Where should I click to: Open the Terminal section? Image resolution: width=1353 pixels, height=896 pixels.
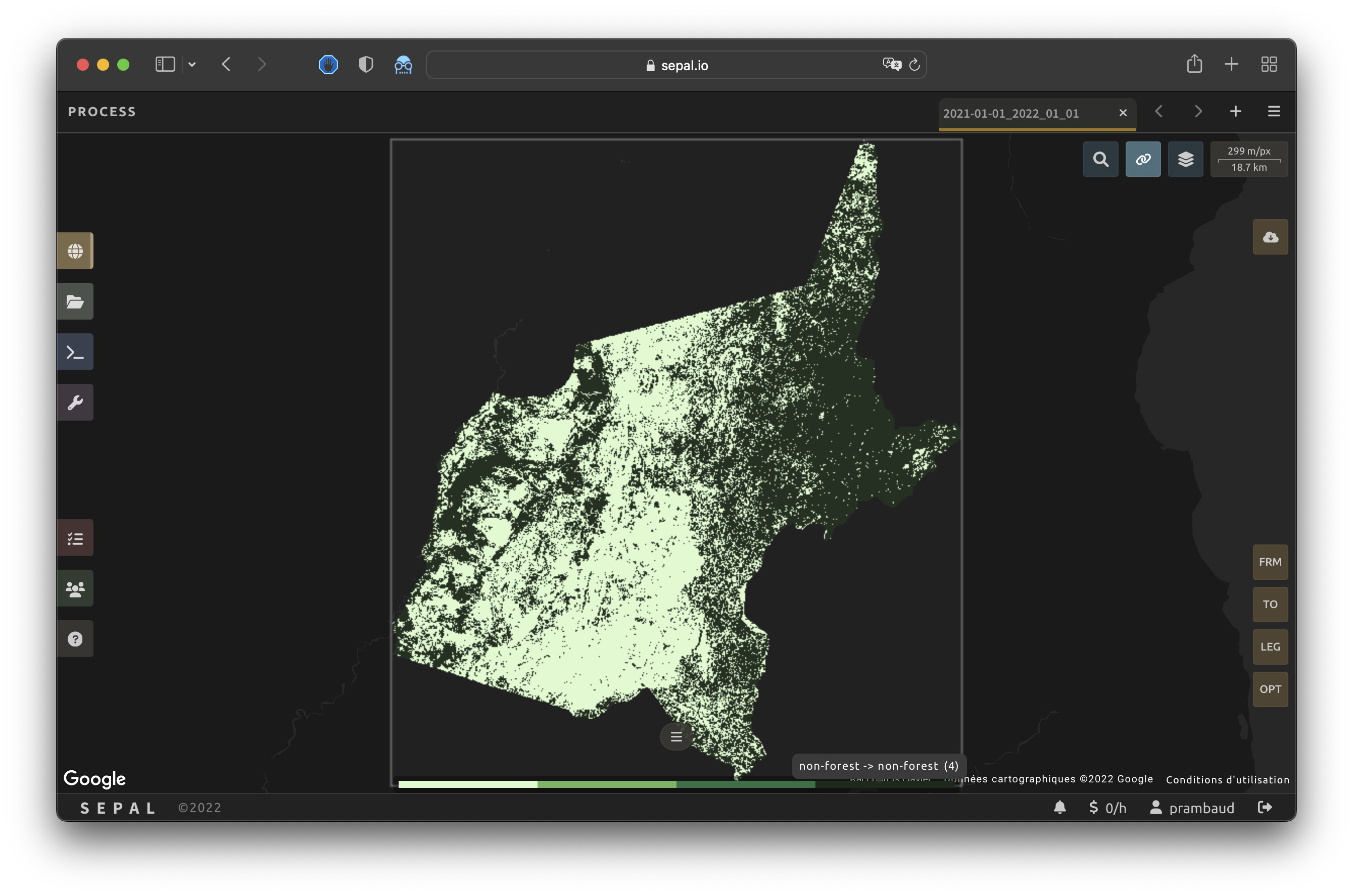(75, 352)
